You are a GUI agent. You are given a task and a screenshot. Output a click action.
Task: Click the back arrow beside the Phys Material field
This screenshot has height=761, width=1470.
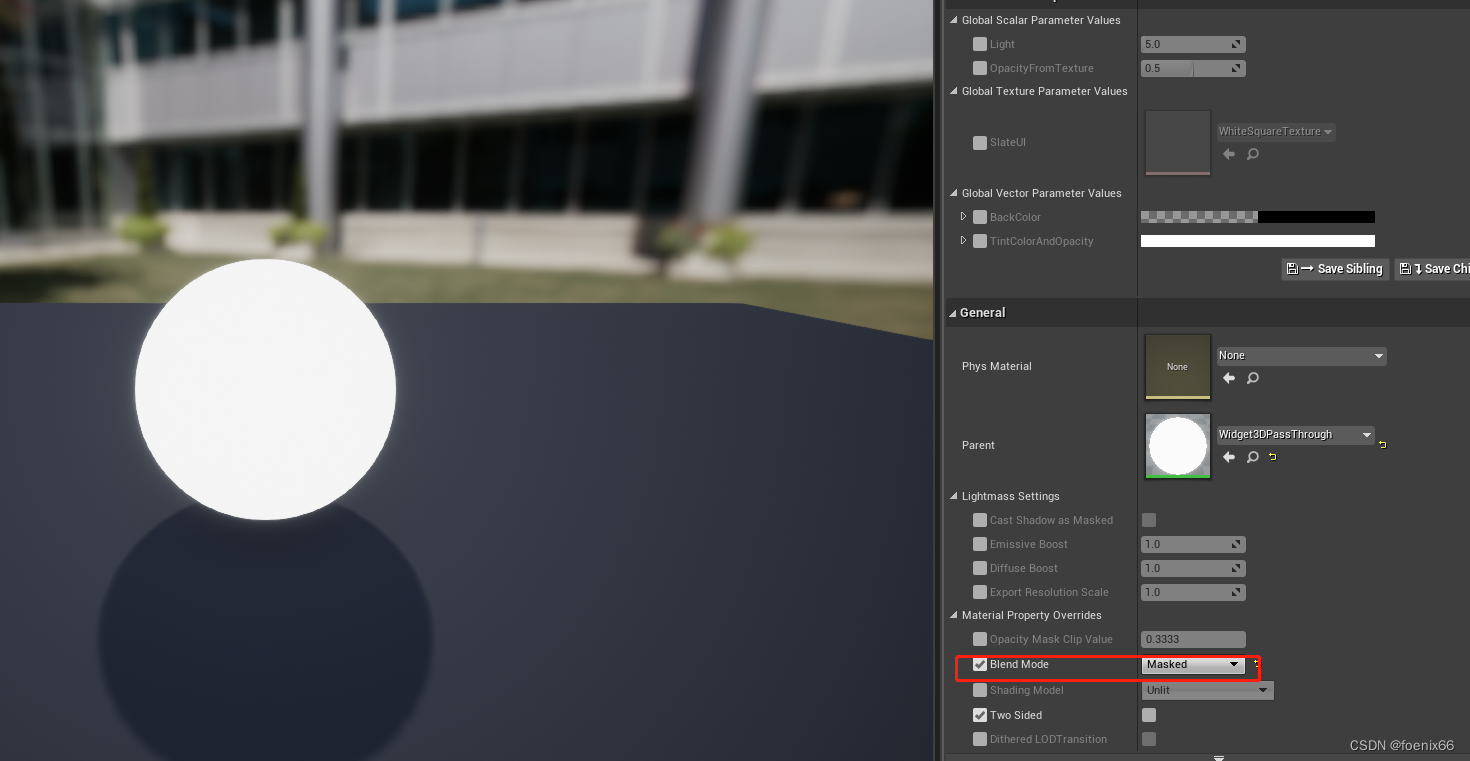click(1228, 377)
